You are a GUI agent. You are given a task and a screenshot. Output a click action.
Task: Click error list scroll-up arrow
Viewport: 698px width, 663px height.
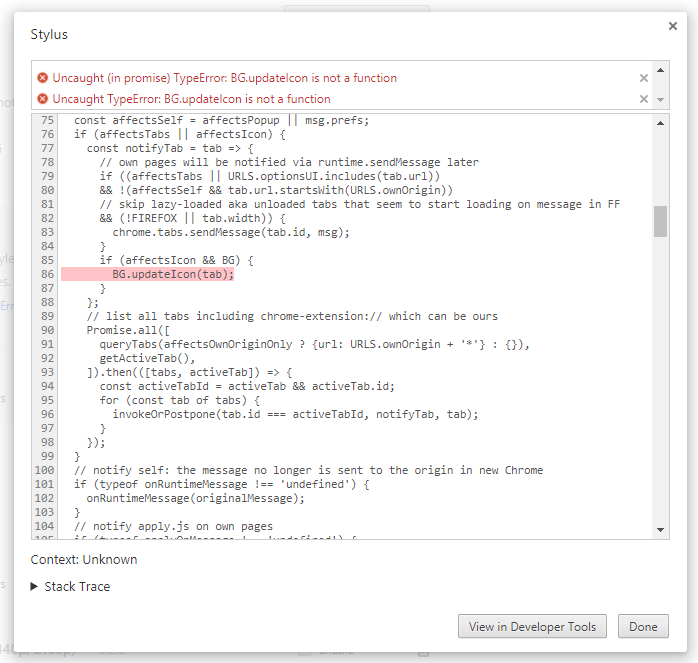(x=661, y=70)
